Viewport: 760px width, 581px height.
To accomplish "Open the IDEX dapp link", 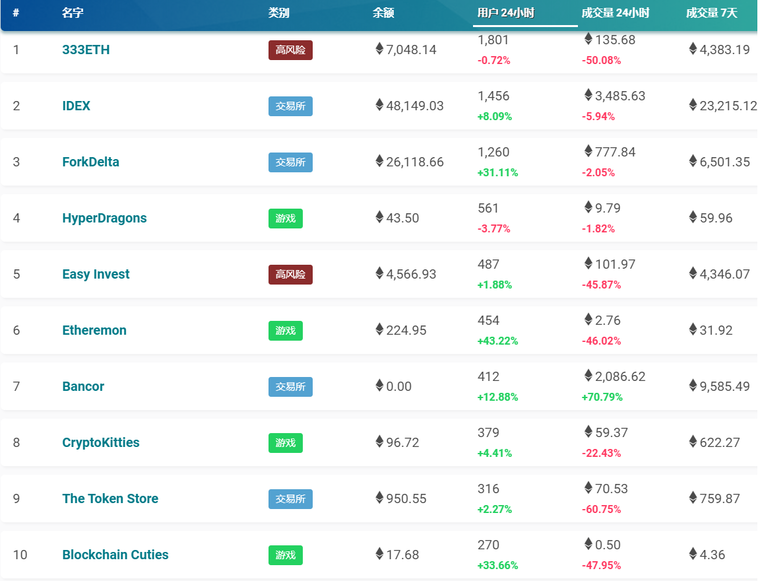I will click(x=76, y=106).
